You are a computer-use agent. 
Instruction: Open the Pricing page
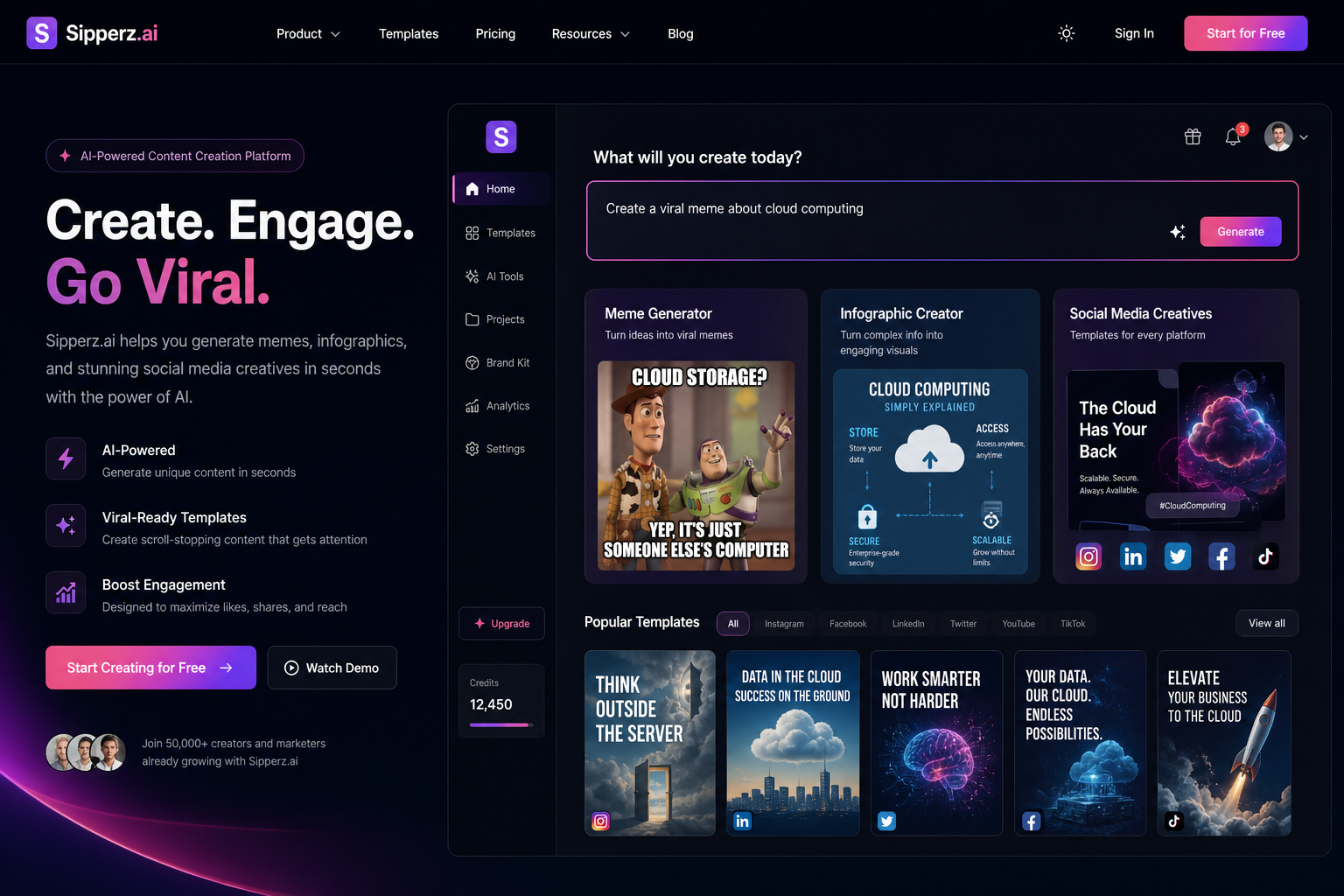point(495,34)
